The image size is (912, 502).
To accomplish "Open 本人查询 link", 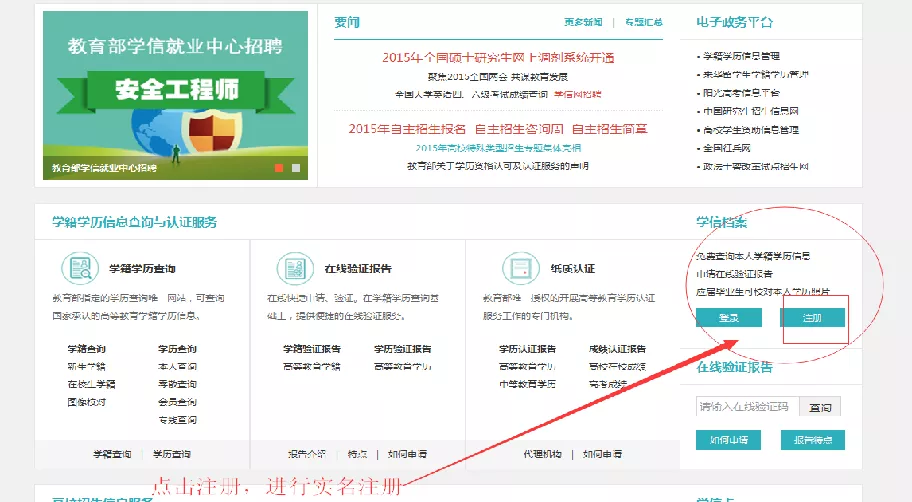I will tap(177, 366).
